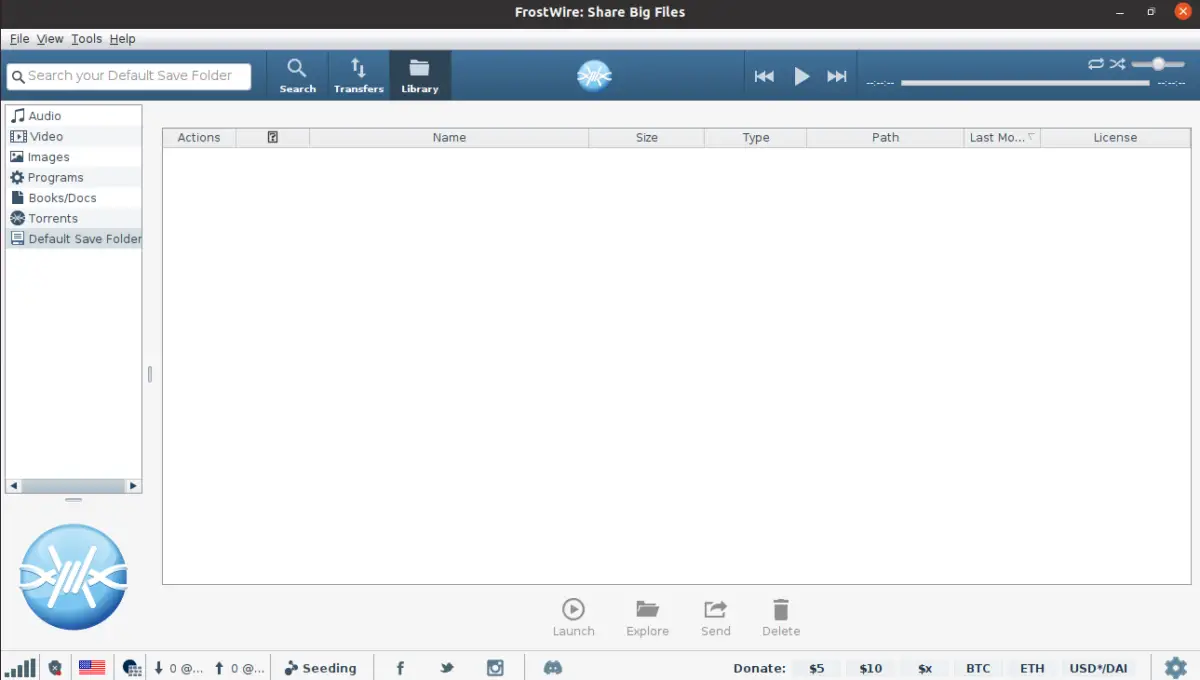The width and height of the screenshot is (1200, 680).
Task: Donate $5 via the status bar
Action: (x=817, y=668)
